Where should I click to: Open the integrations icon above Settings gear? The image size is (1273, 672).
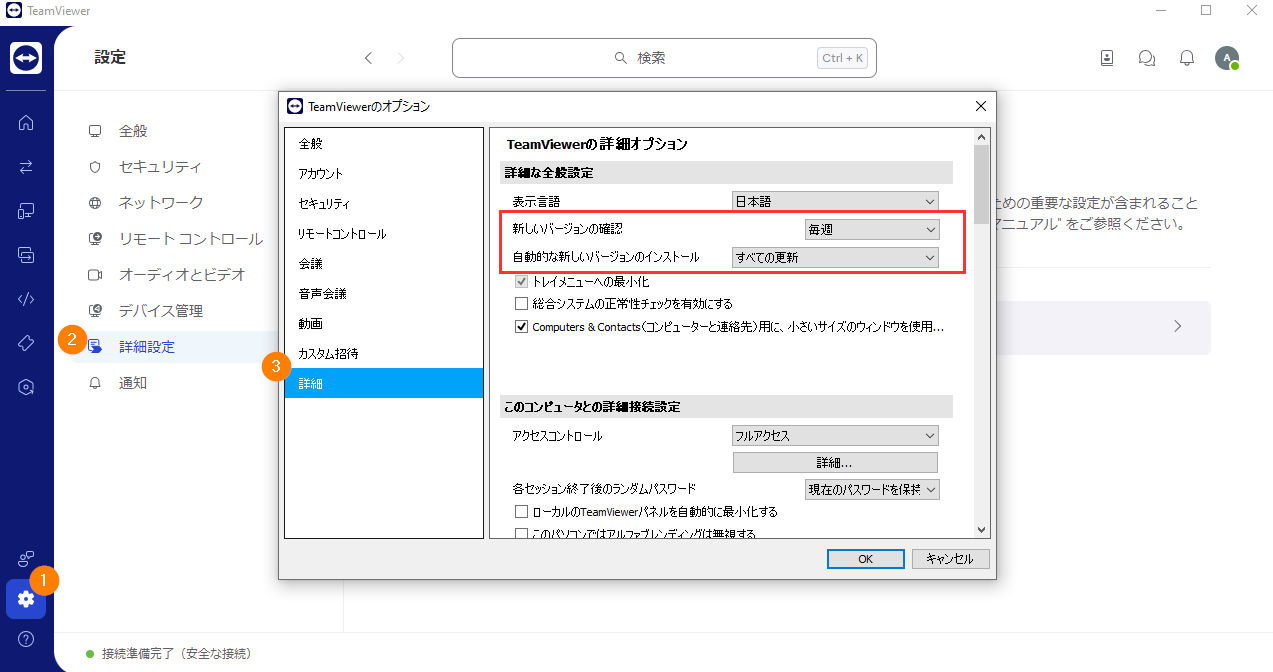(x=26, y=559)
